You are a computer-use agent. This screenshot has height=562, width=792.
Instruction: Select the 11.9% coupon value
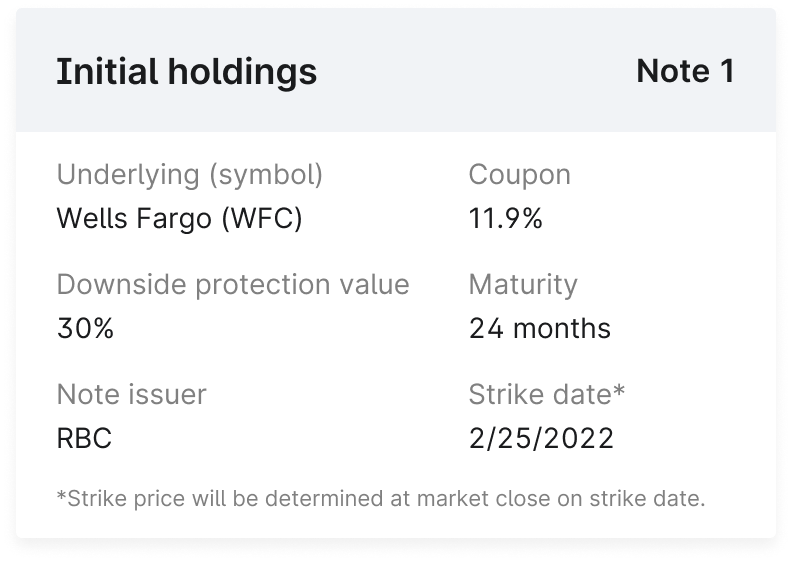click(505, 218)
